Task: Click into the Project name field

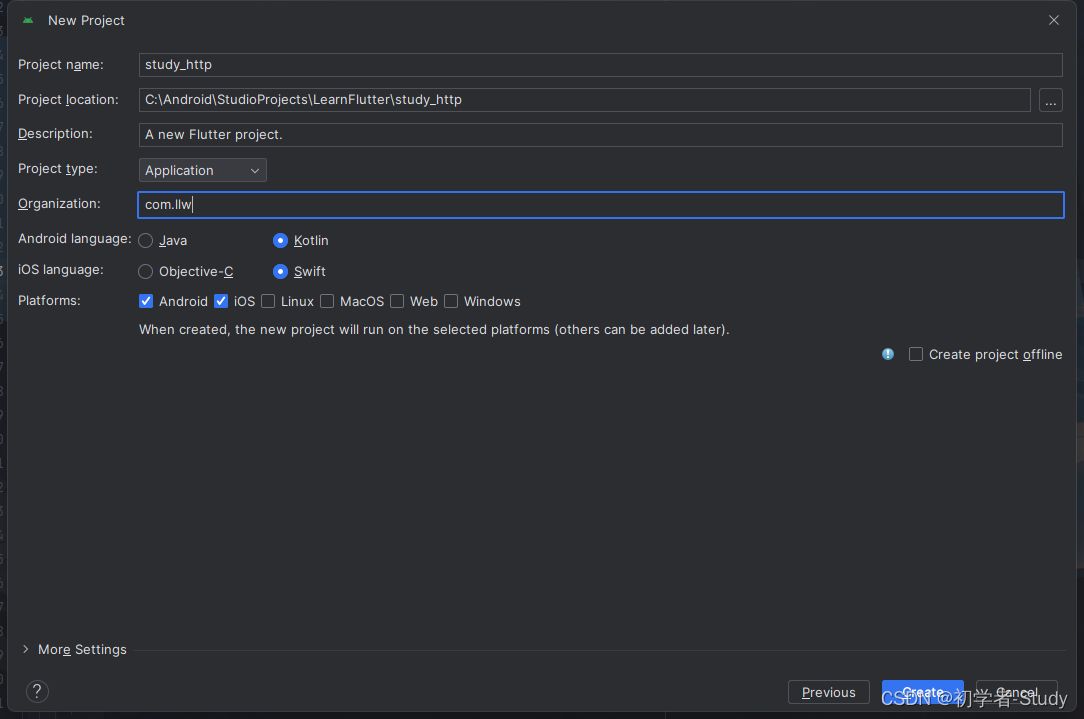Action: [x=600, y=65]
